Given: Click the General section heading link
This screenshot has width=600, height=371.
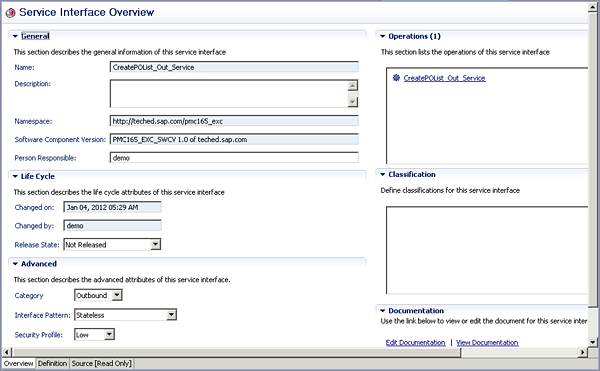Looking at the screenshot, I should click(35, 36).
